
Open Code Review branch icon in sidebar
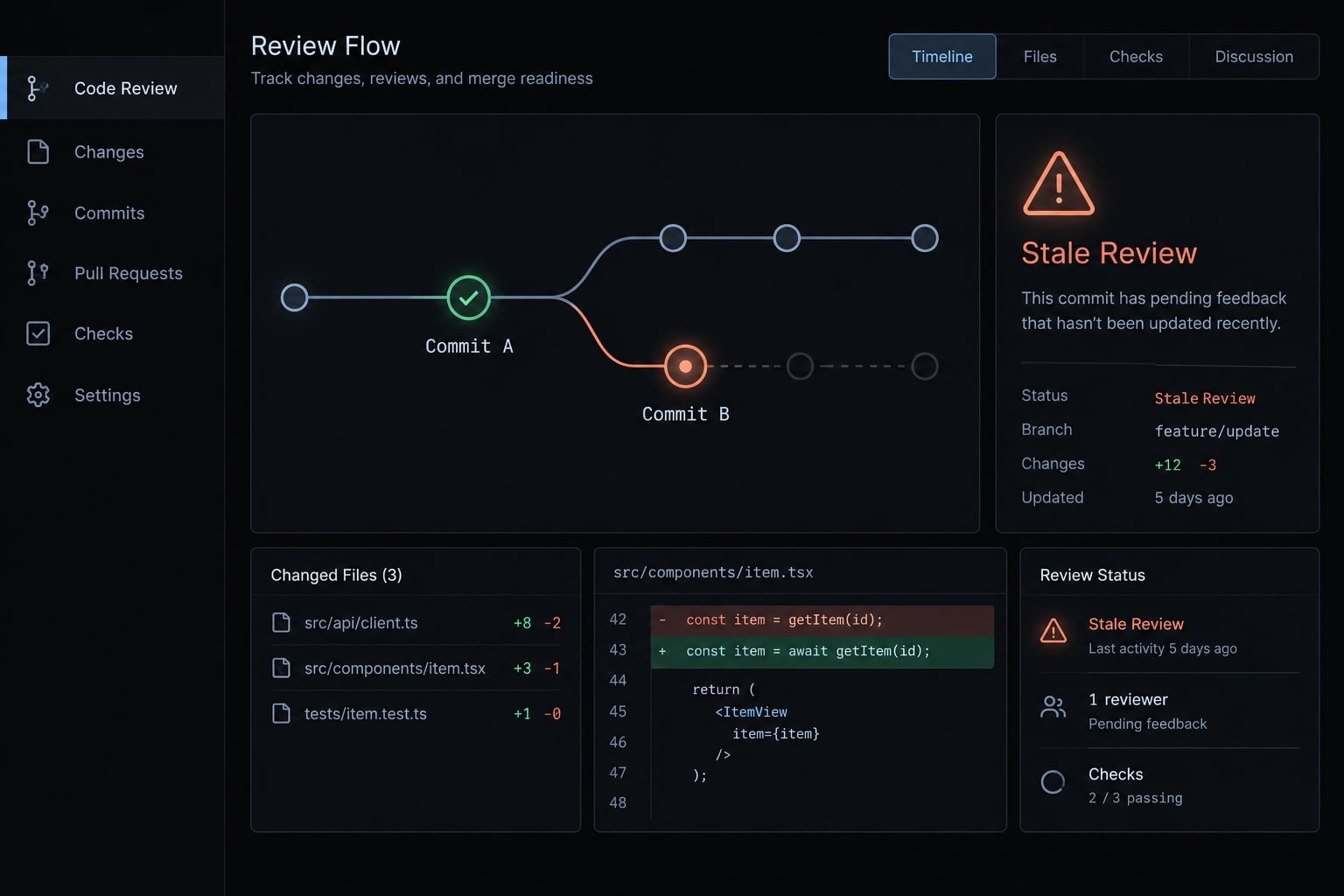pos(36,88)
